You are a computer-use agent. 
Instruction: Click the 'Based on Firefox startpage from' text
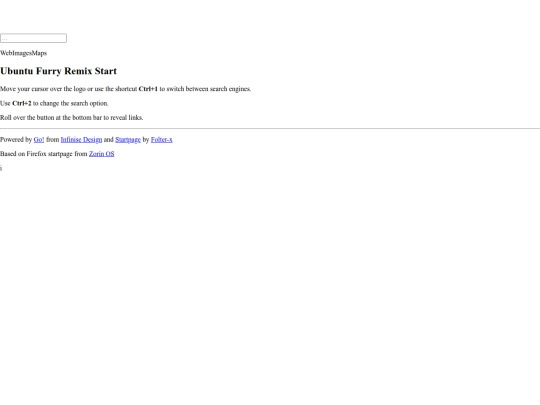click(44, 154)
